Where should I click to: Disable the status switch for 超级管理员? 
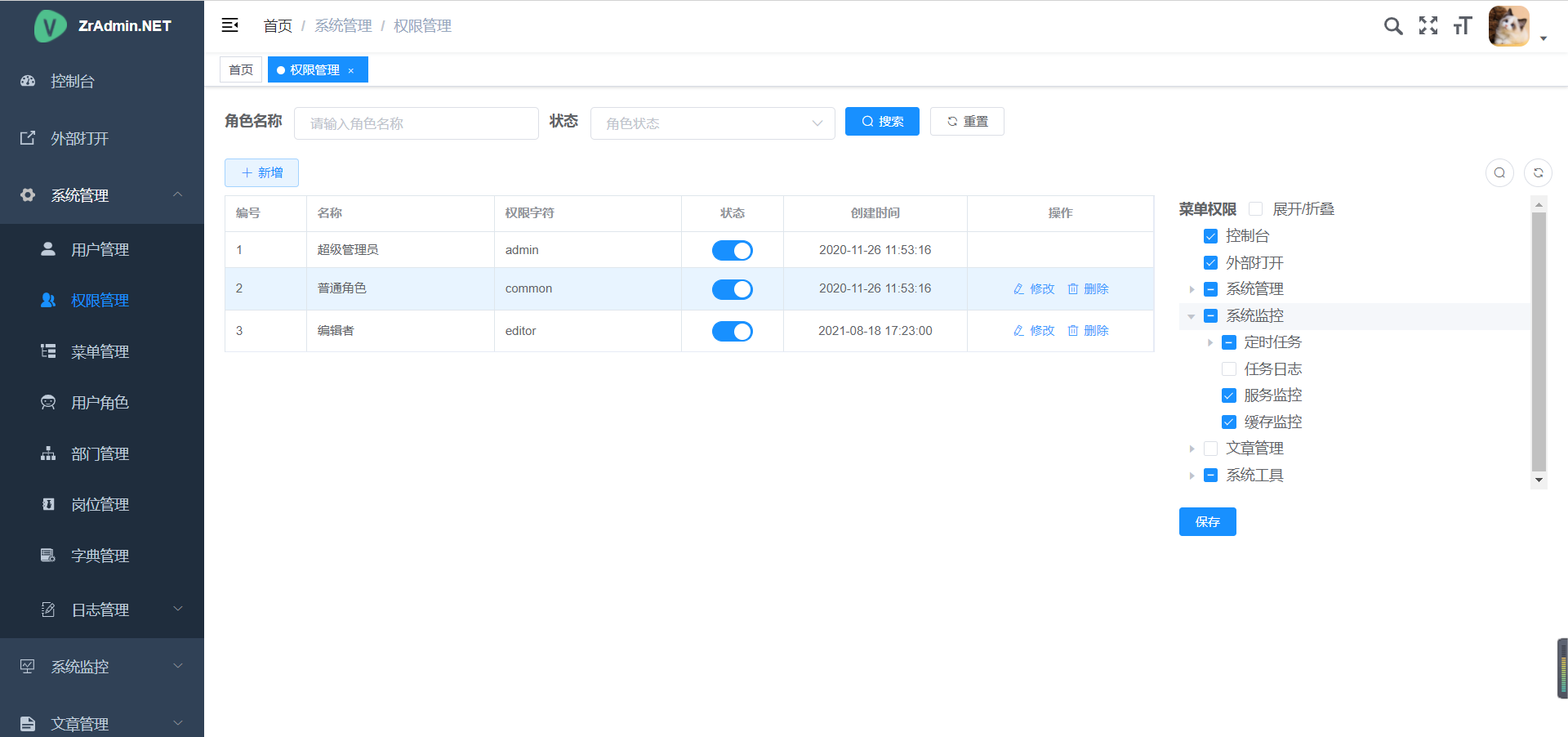tap(732, 251)
